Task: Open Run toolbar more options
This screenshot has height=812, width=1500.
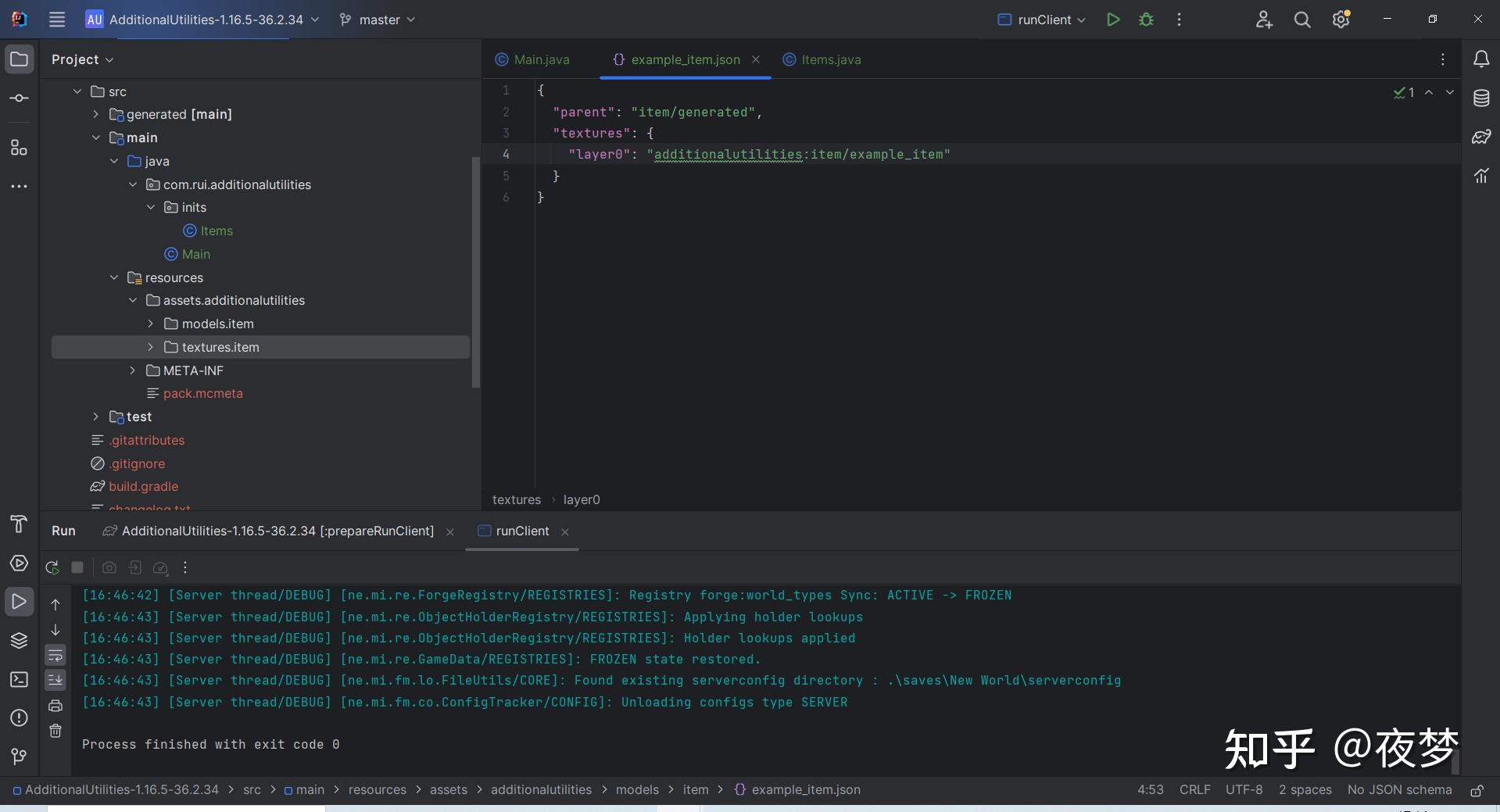Action: pos(185,567)
